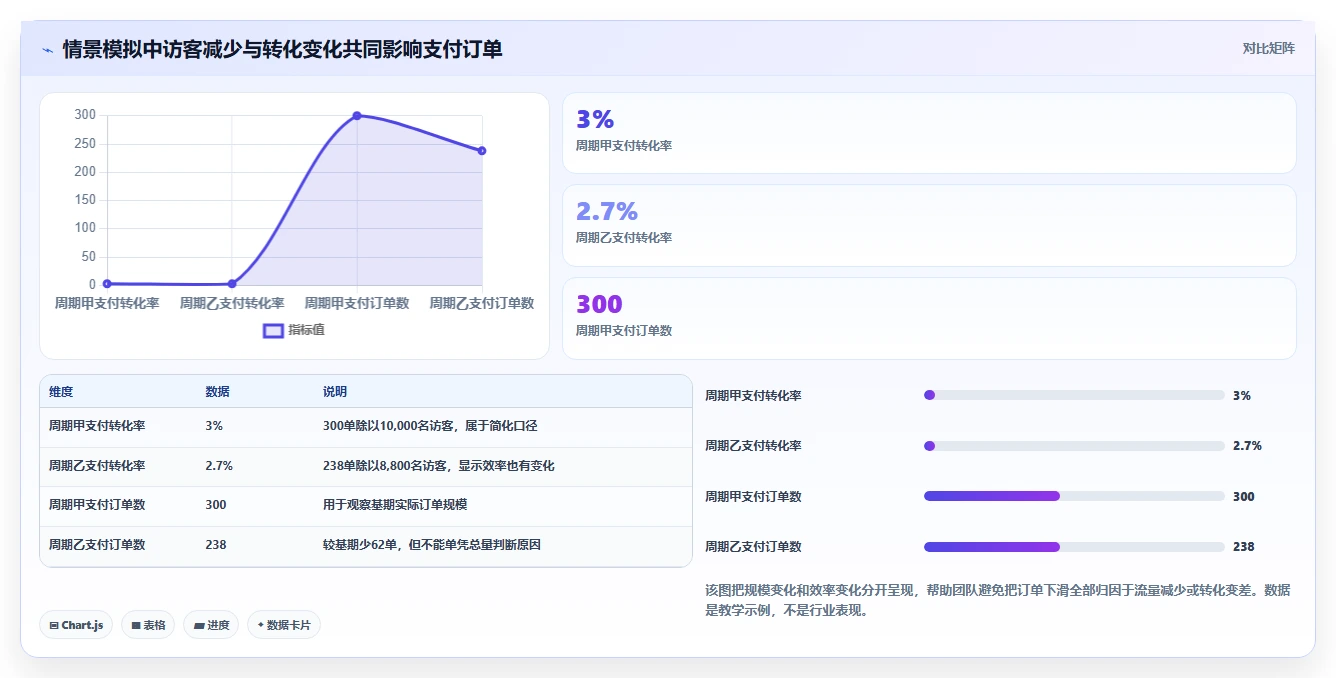Click the 238 value in the table
This screenshot has height=678, width=1336.
(216, 545)
